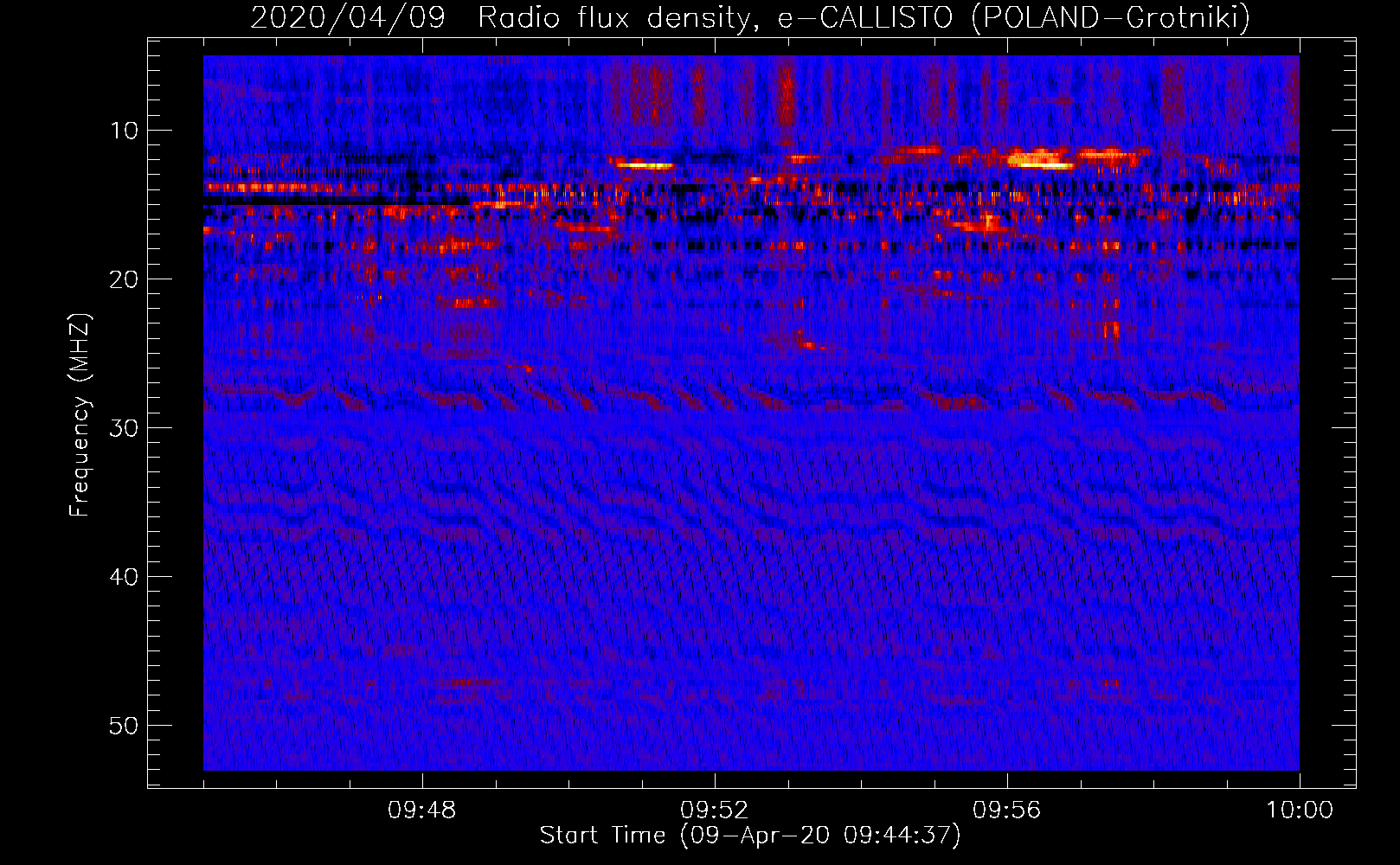
Task: Click the 20 MHz frequency tick label
Action: pyautogui.click(x=125, y=279)
